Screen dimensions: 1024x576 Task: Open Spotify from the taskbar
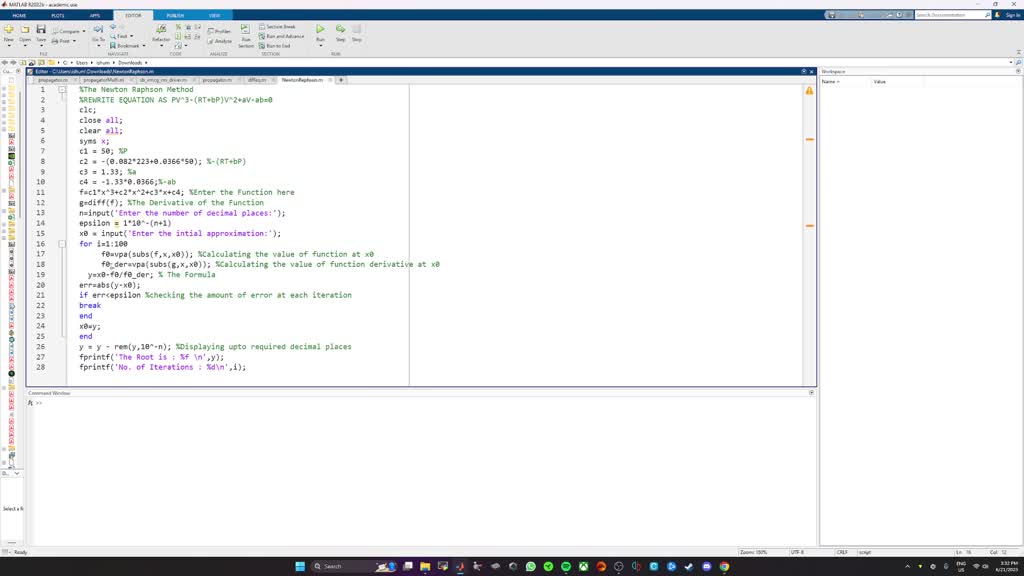566,566
